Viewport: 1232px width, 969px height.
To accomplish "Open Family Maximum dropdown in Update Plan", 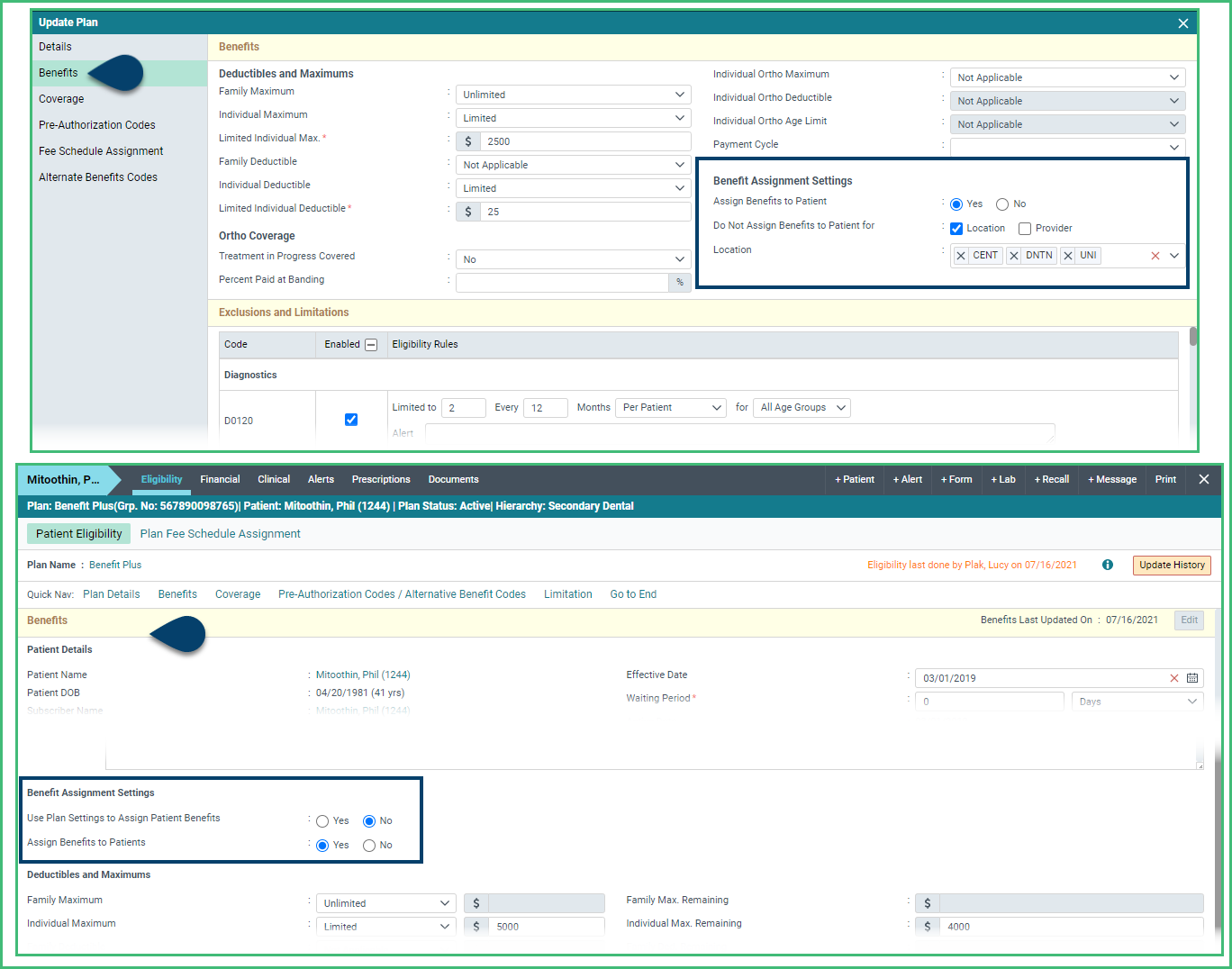I will pos(574,95).
